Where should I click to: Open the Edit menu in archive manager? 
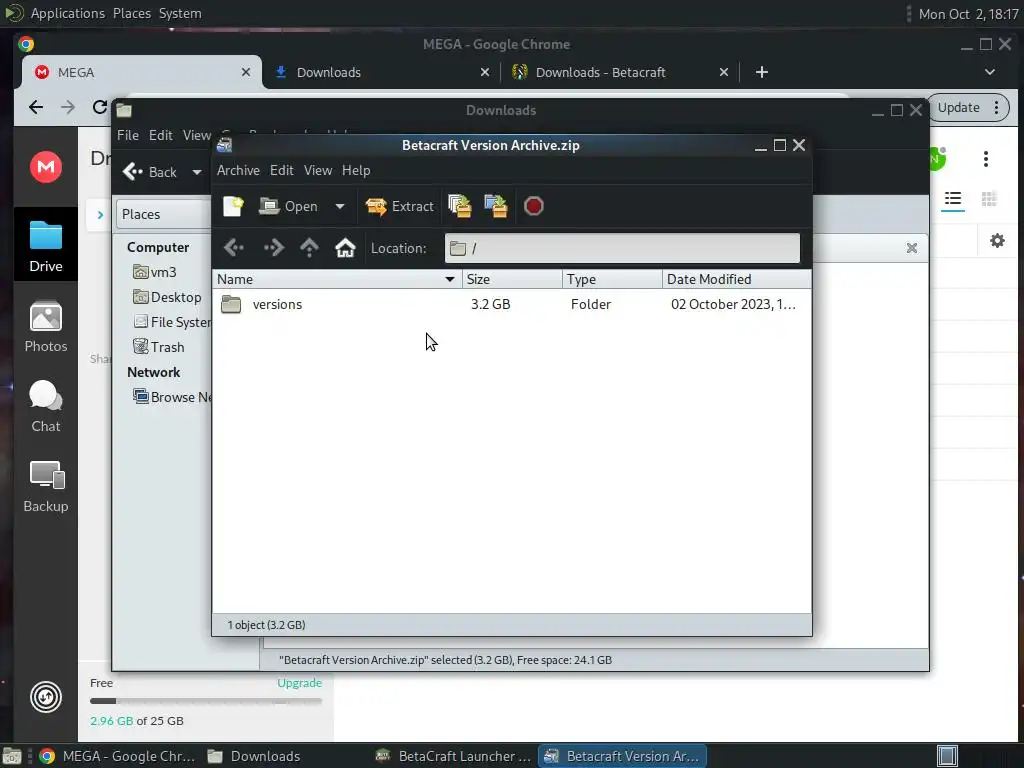pos(281,170)
